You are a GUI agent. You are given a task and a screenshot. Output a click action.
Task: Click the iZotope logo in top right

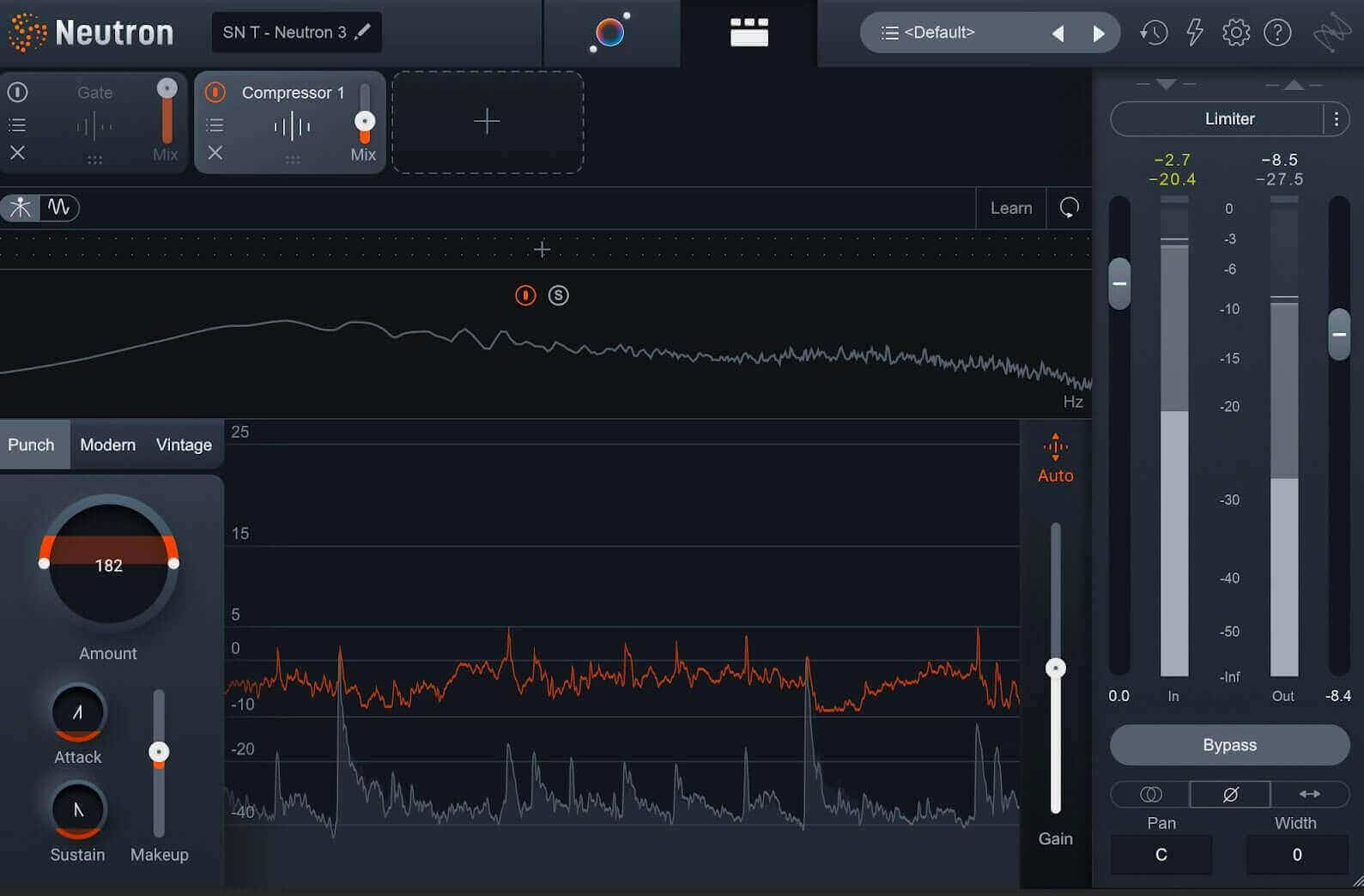[x=1331, y=33]
